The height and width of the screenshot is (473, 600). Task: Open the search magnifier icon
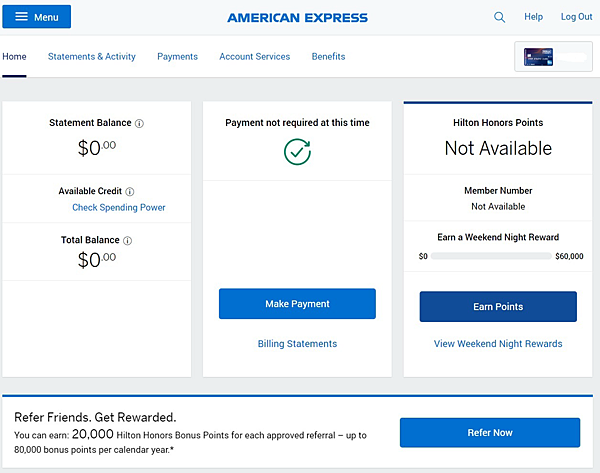(x=499, y=17)
